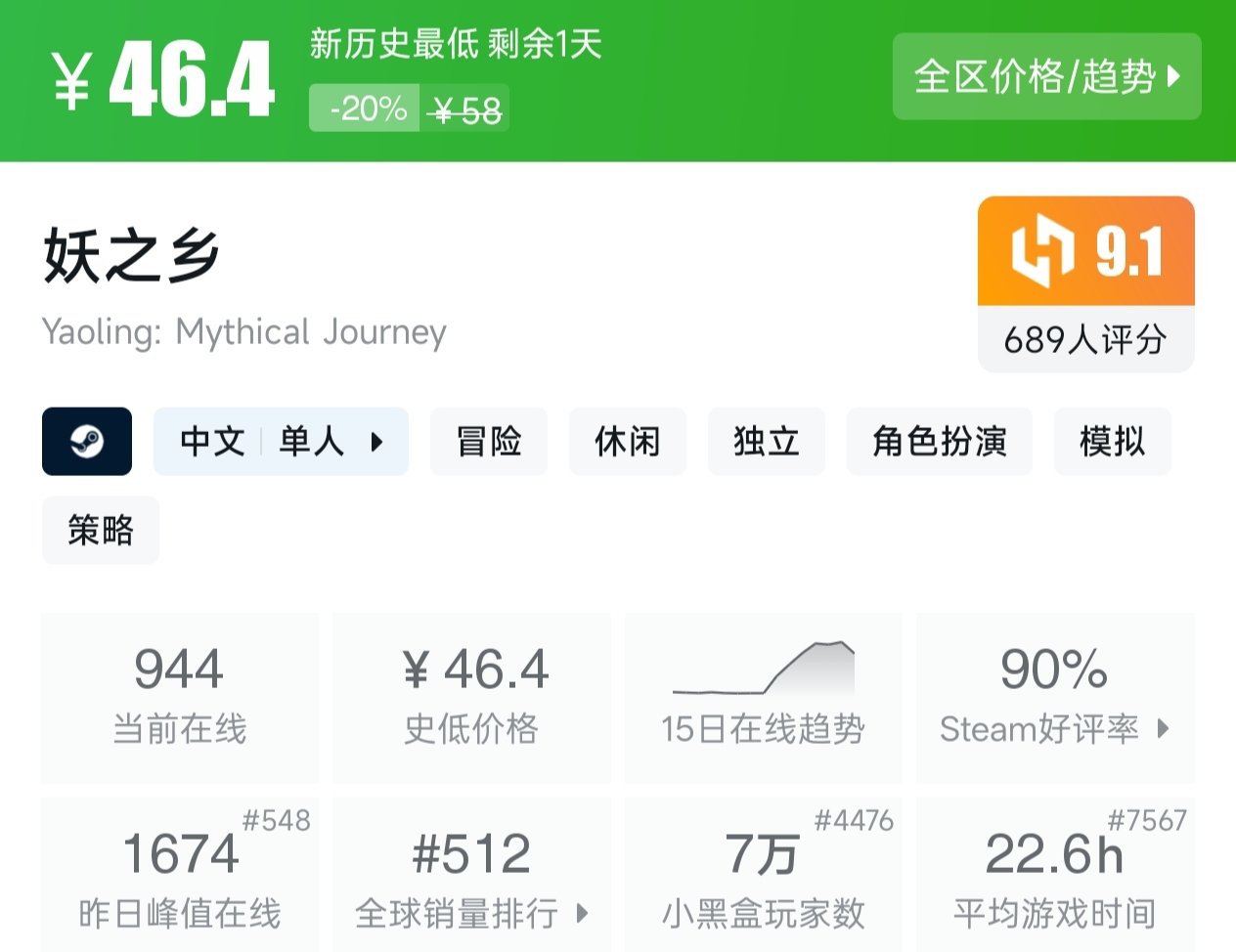
Task: Select the 休闲 tag
Action: [628, 442]
